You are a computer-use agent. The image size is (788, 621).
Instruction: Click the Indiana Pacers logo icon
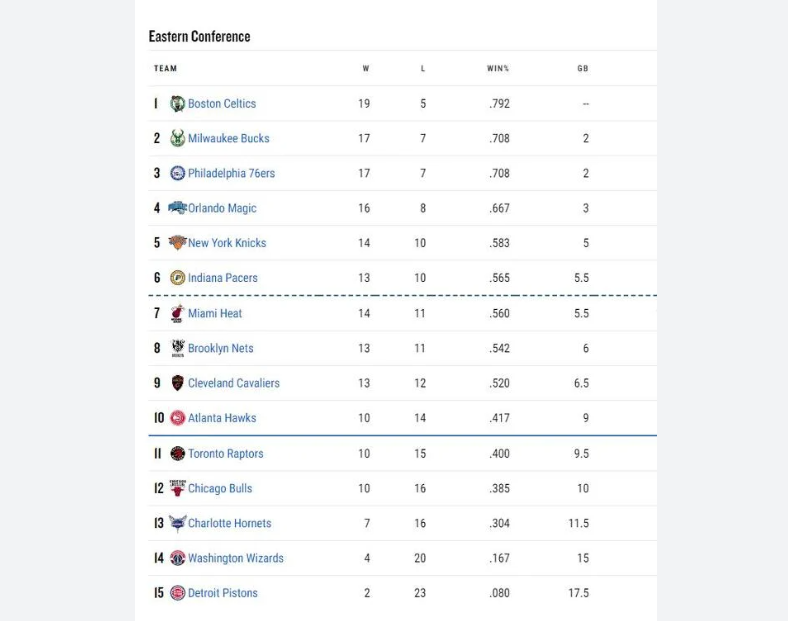(x=178, y=278)
